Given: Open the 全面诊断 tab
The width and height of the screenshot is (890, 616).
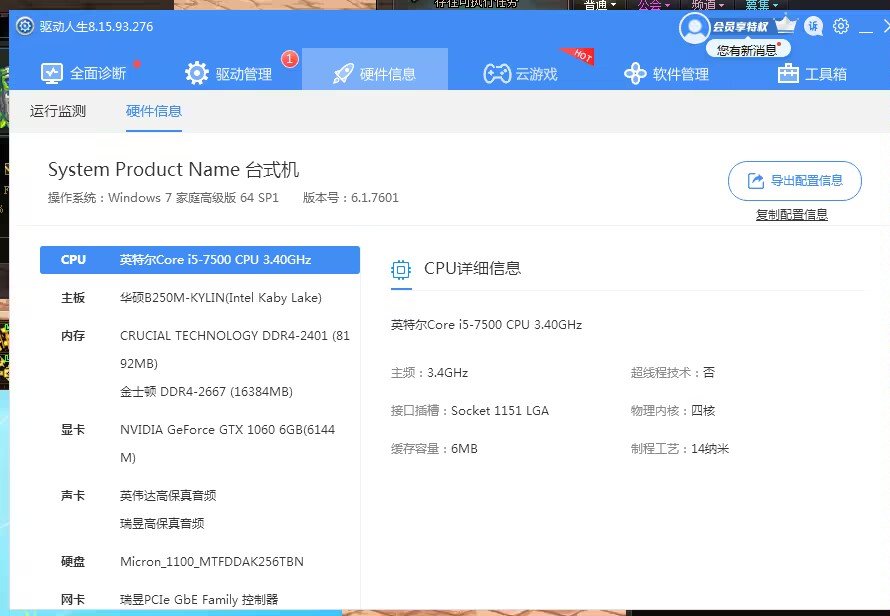Looking at the screenshot, I should point(83,73).
